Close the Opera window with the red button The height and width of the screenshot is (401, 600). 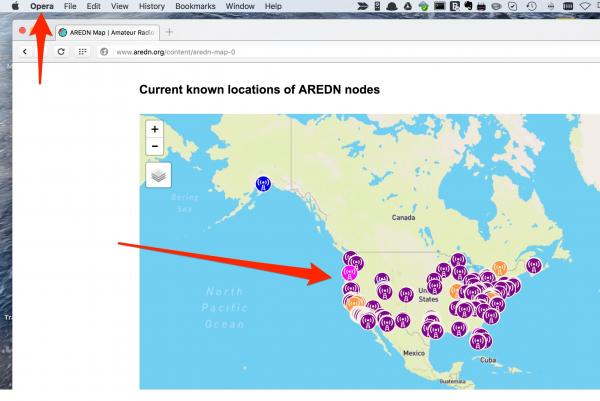pyautogui.click(x=22, y=31)
